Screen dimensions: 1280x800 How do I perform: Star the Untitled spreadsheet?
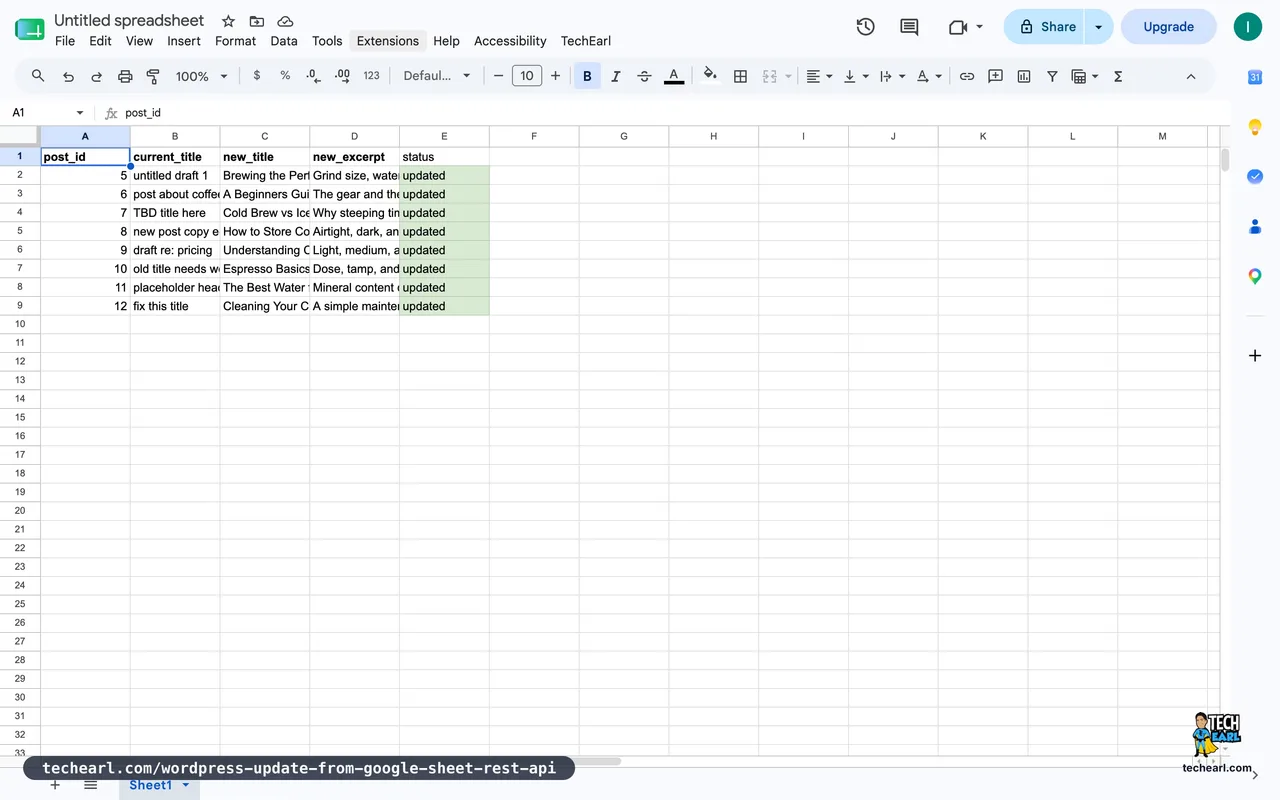[228, 21]
